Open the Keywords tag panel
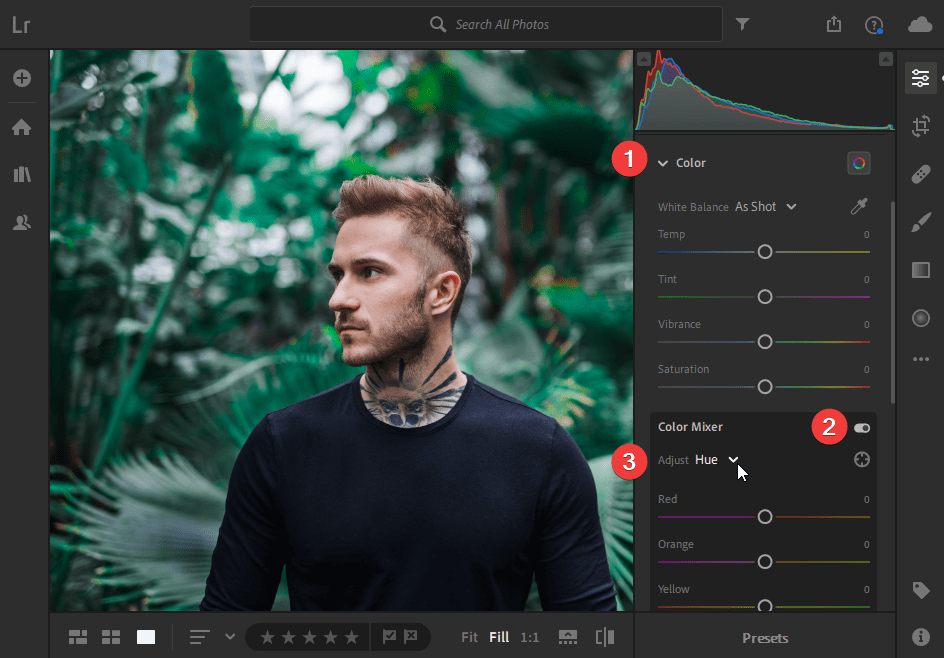 (921, 591)
